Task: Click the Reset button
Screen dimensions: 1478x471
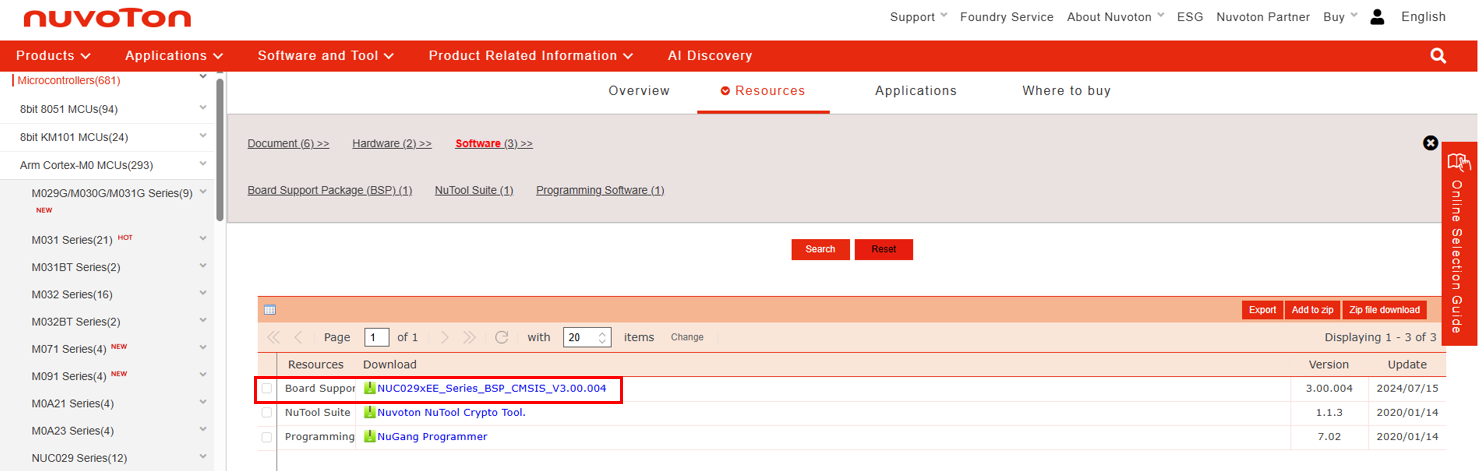Action: coord(884,249)
